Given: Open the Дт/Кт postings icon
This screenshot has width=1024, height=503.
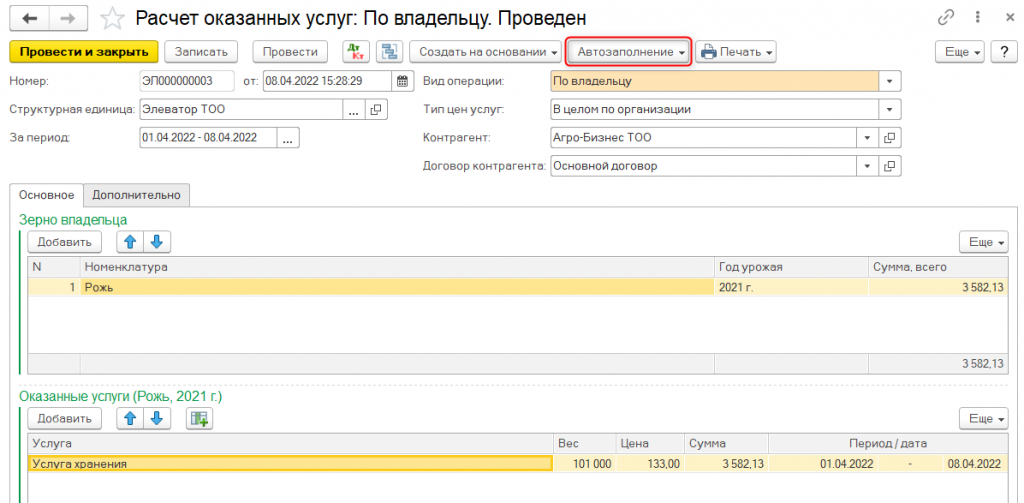Looking at the screenshot, I should [x=356, y=52].
